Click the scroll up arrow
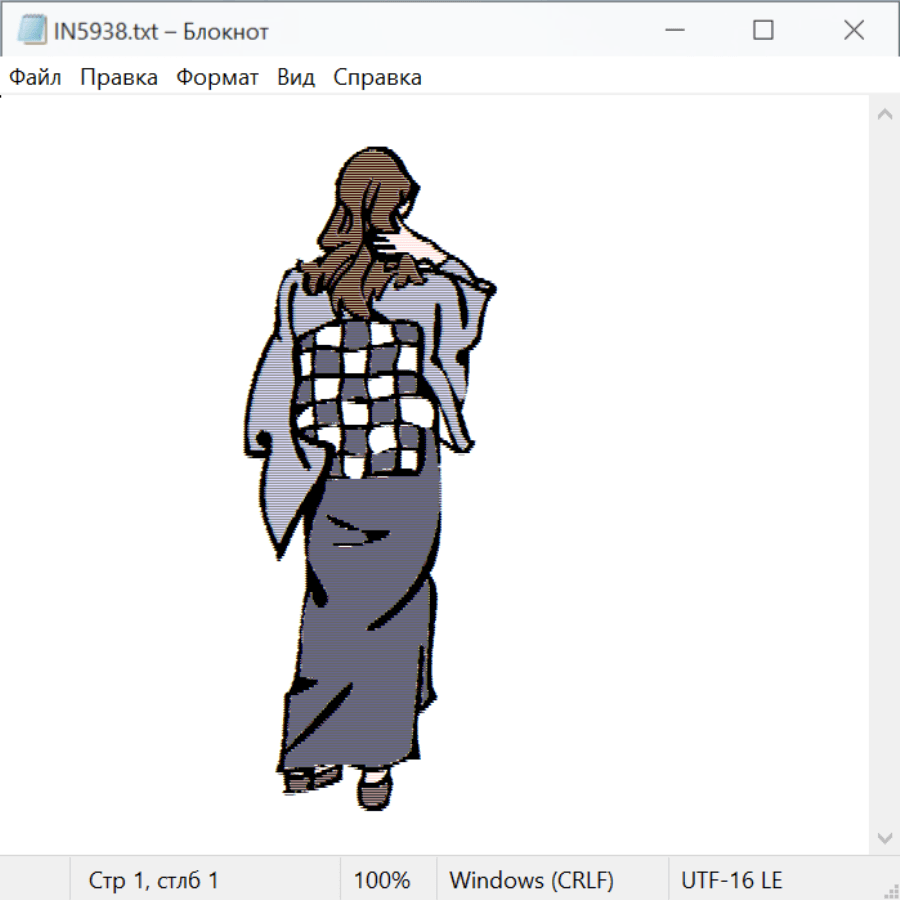The height and width of the screenshot is (900, 900). click(x=884, y=114)
